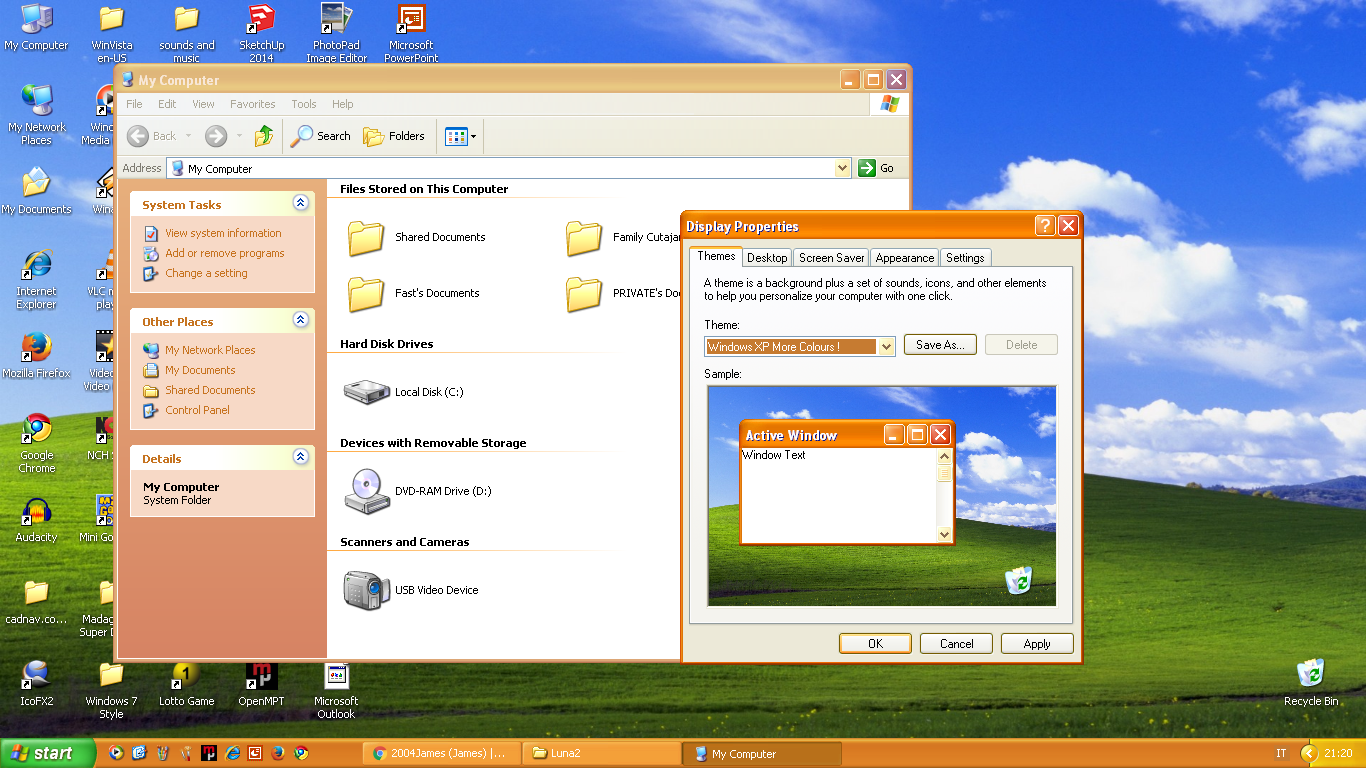Viewport: 1366px width, 768px height.
Task: Toggle the Folders pane toolbar button
Action: (394, 136)
